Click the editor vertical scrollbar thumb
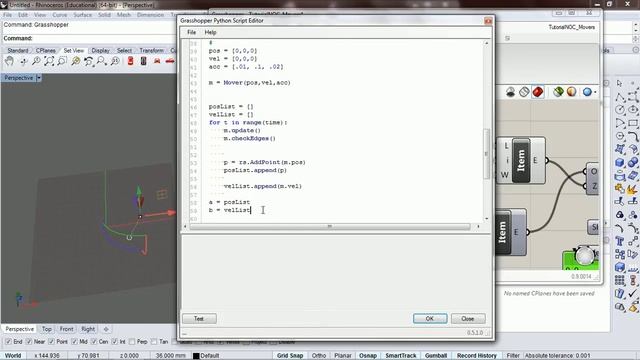The image size is (640, 360). click(486, 154)
